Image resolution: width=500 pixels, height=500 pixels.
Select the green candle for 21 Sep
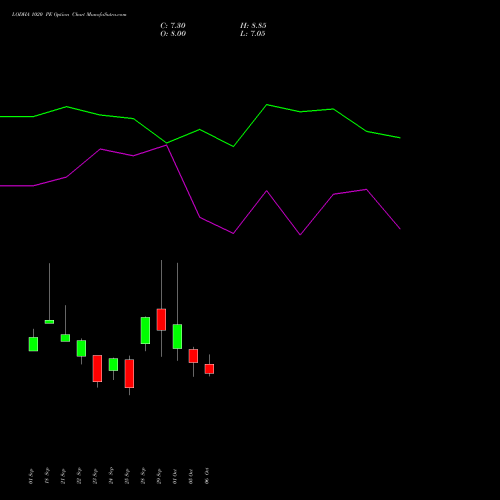[x=65, y=338]
